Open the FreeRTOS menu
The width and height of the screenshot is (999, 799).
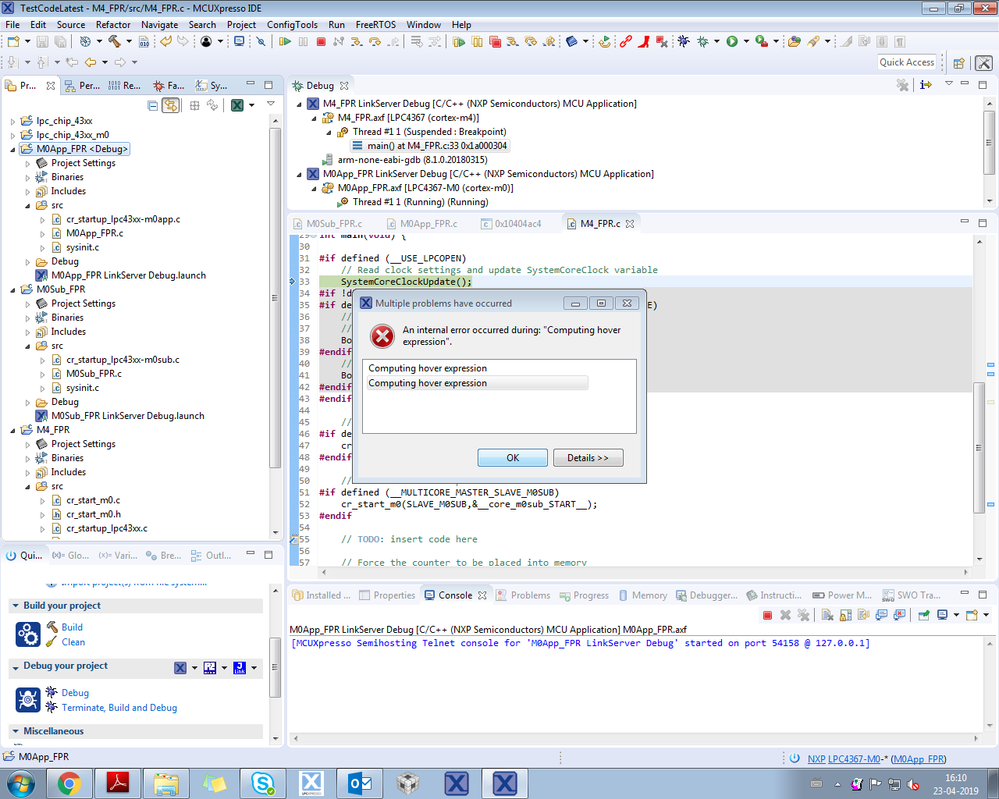point(375,25)
